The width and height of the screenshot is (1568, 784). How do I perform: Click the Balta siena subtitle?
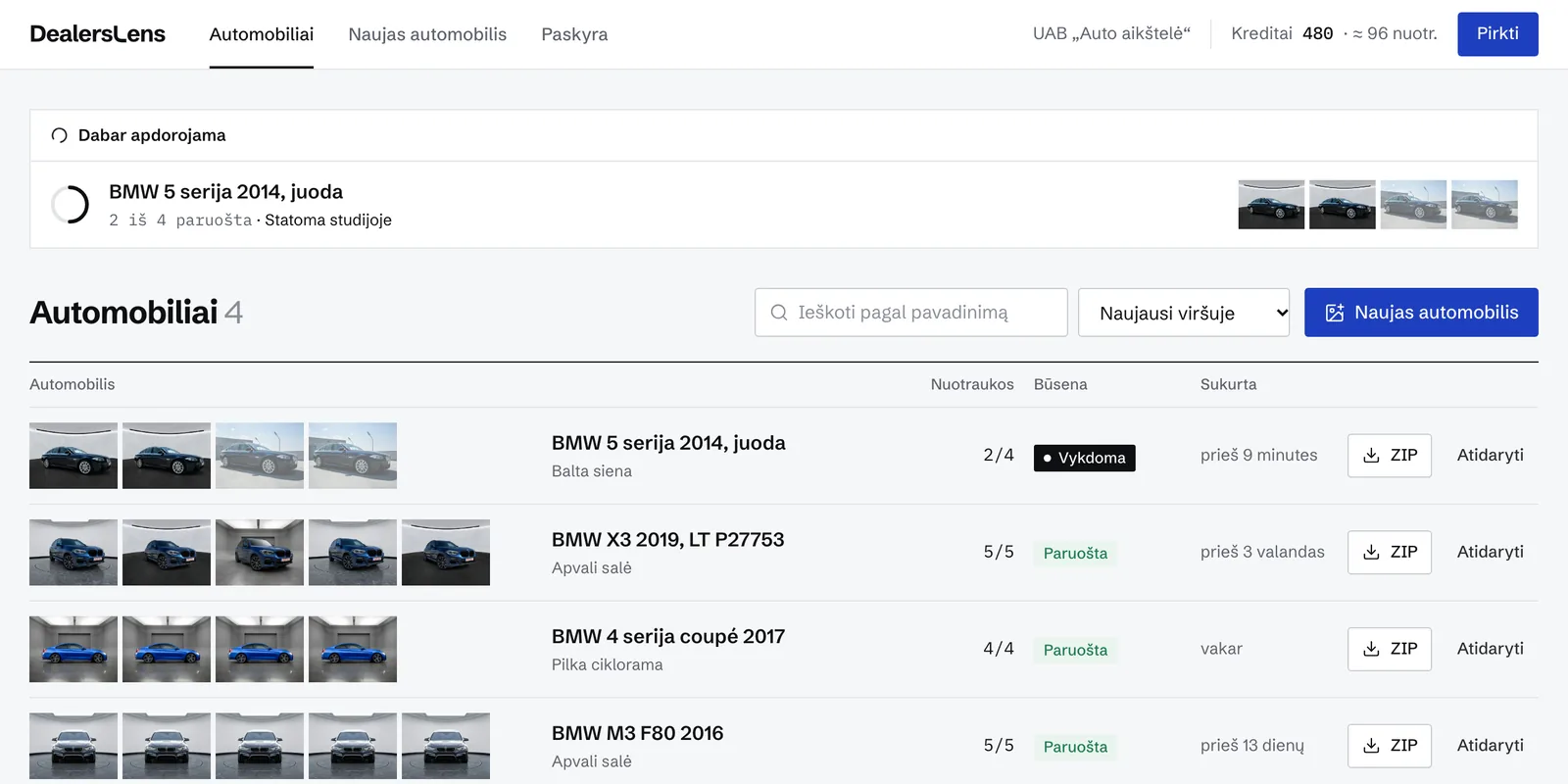coord(591,471)
